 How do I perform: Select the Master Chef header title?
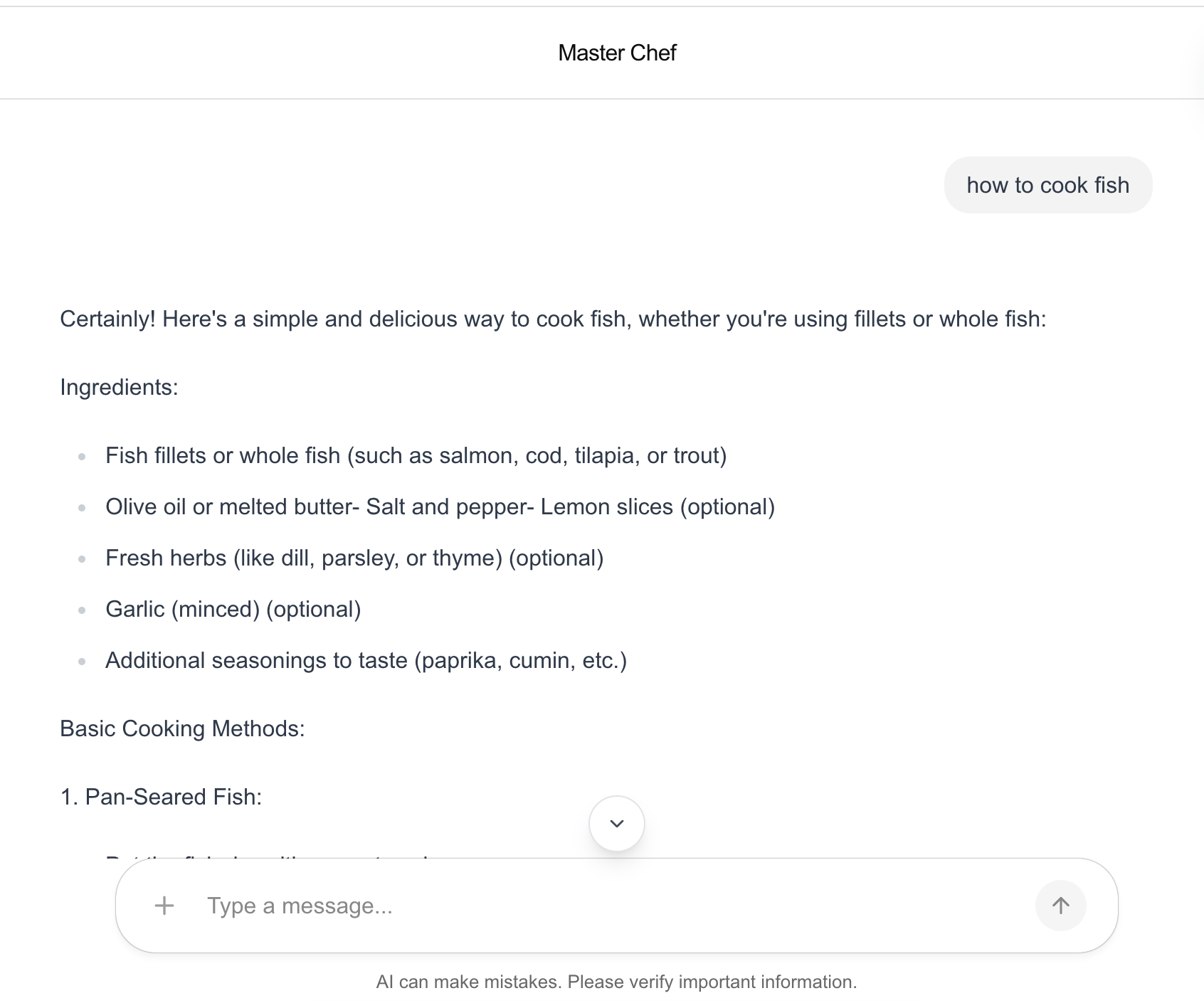point(618,52)
